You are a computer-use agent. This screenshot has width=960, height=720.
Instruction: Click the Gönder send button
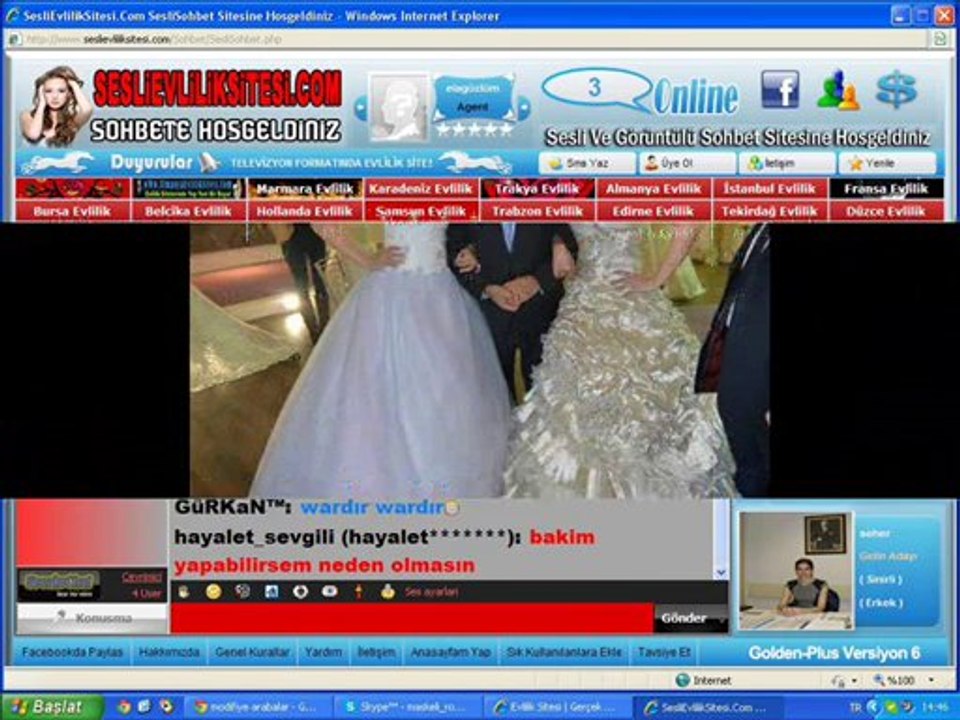[x=684, y=618]
